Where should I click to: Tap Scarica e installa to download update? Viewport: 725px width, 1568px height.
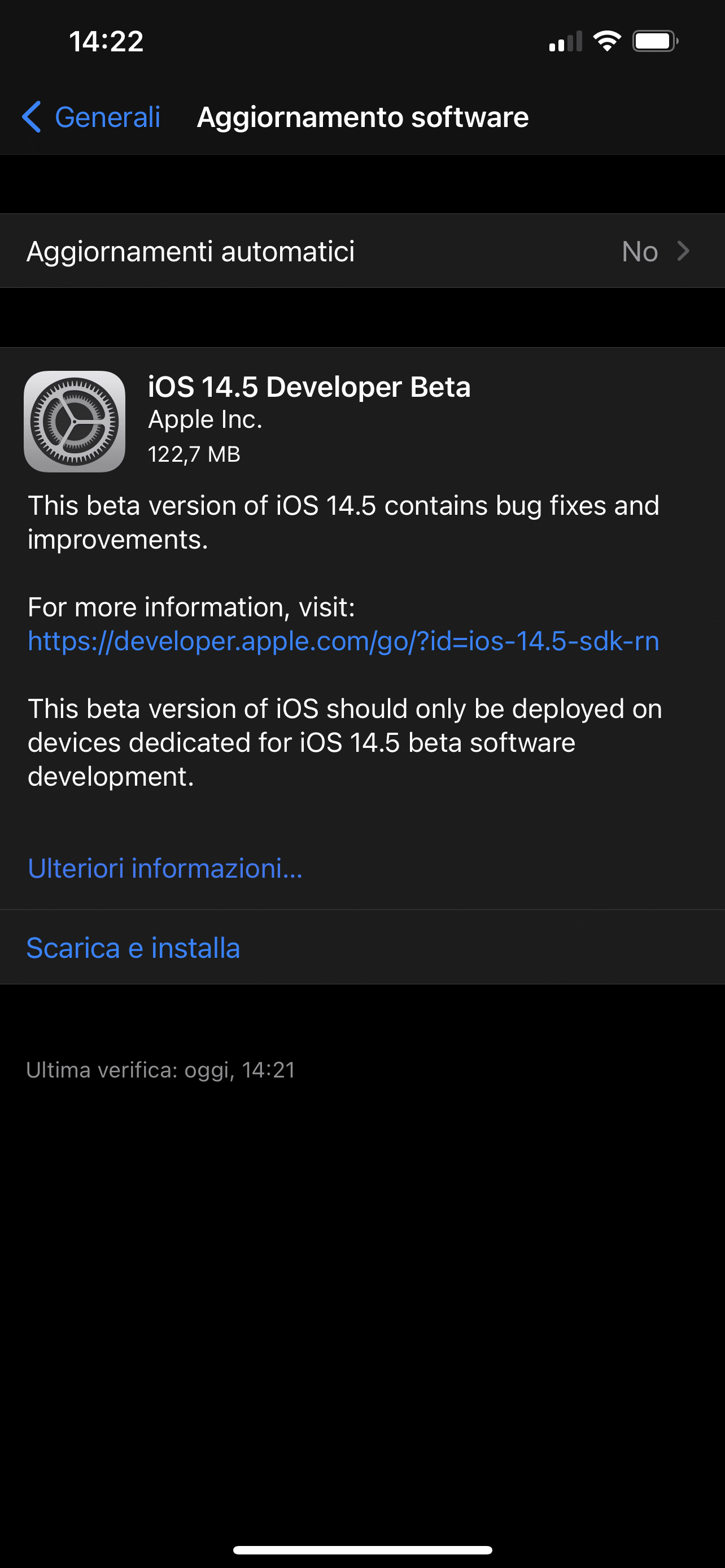pyautogui.click(x=133, y=948)
